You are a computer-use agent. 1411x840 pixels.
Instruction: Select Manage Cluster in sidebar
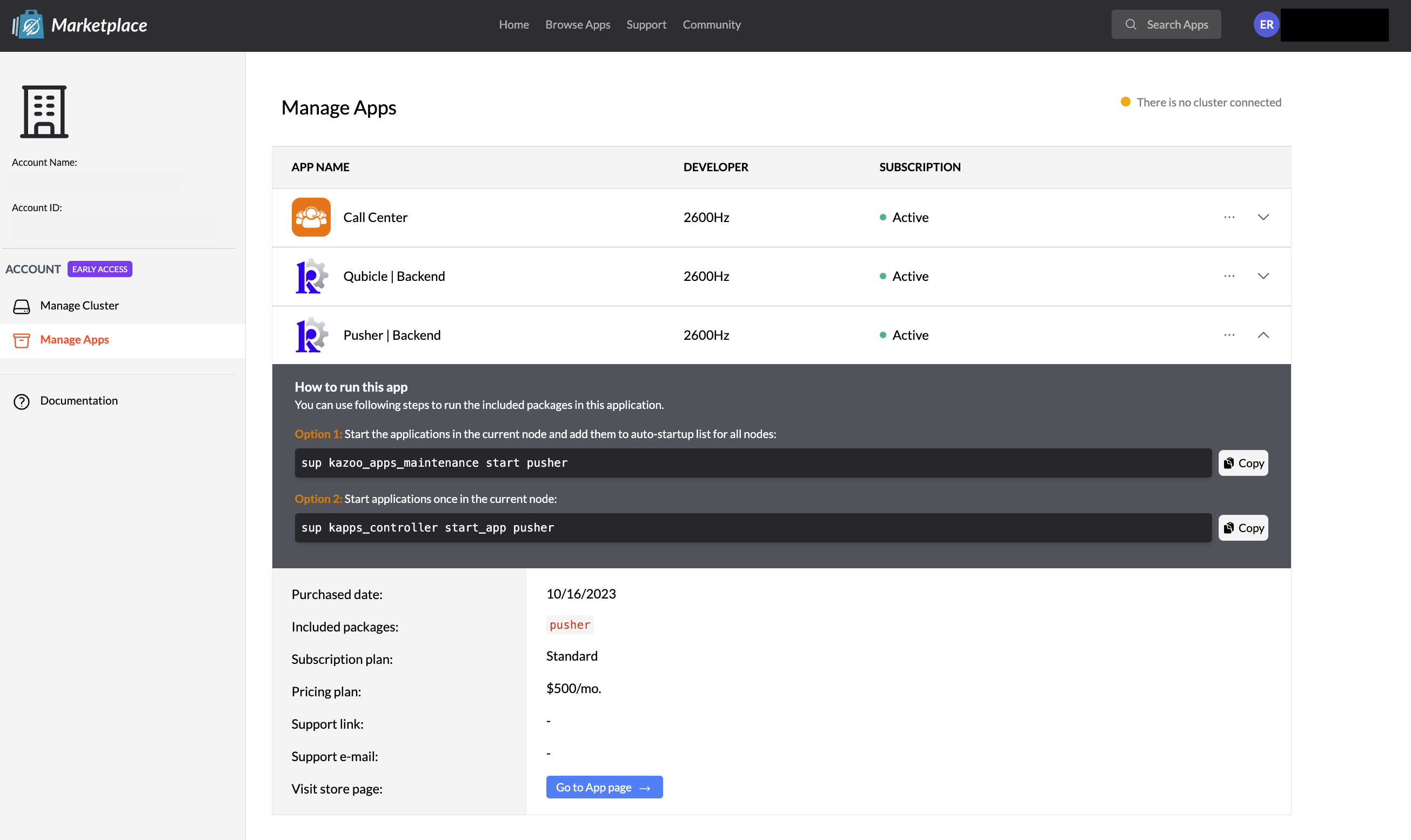click(122, 306)
